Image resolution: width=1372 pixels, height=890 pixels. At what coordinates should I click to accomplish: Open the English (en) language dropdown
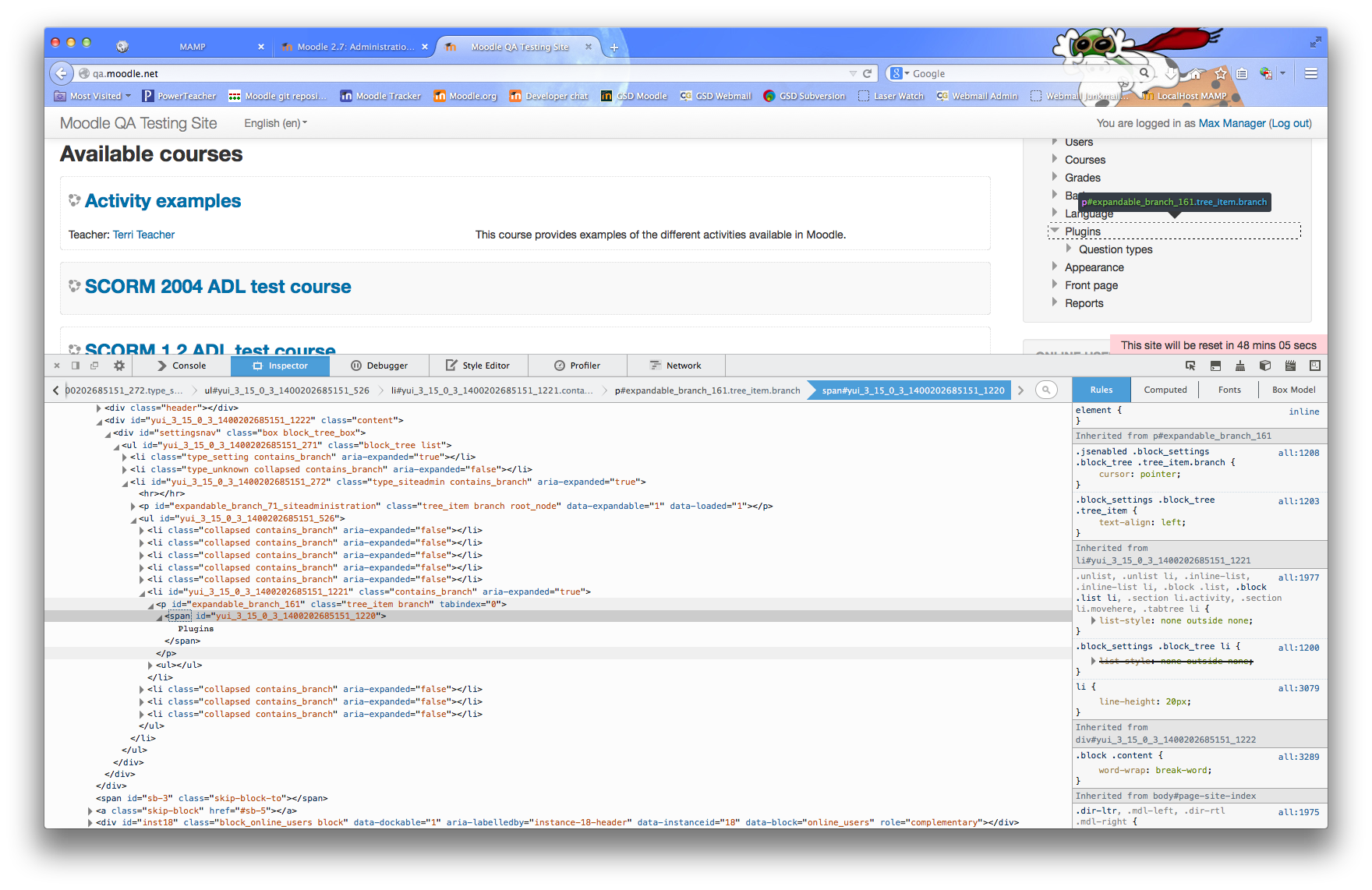click(x=275, y=123)
